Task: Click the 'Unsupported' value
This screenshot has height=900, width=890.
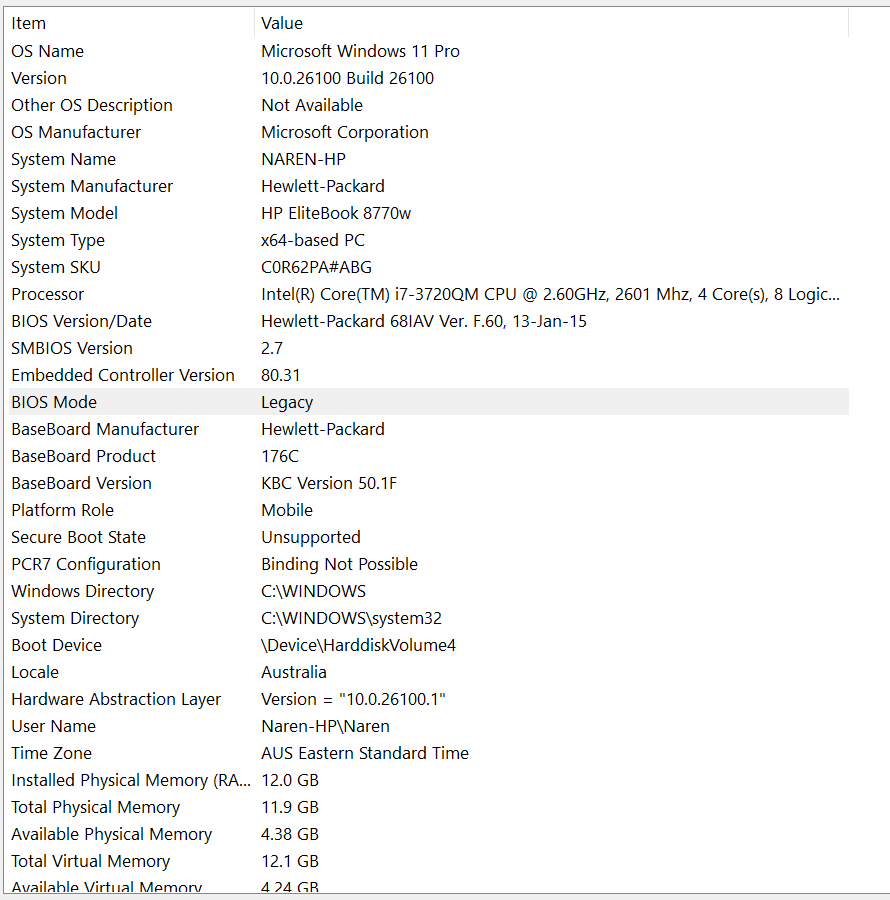Action: tap(311, 537)
